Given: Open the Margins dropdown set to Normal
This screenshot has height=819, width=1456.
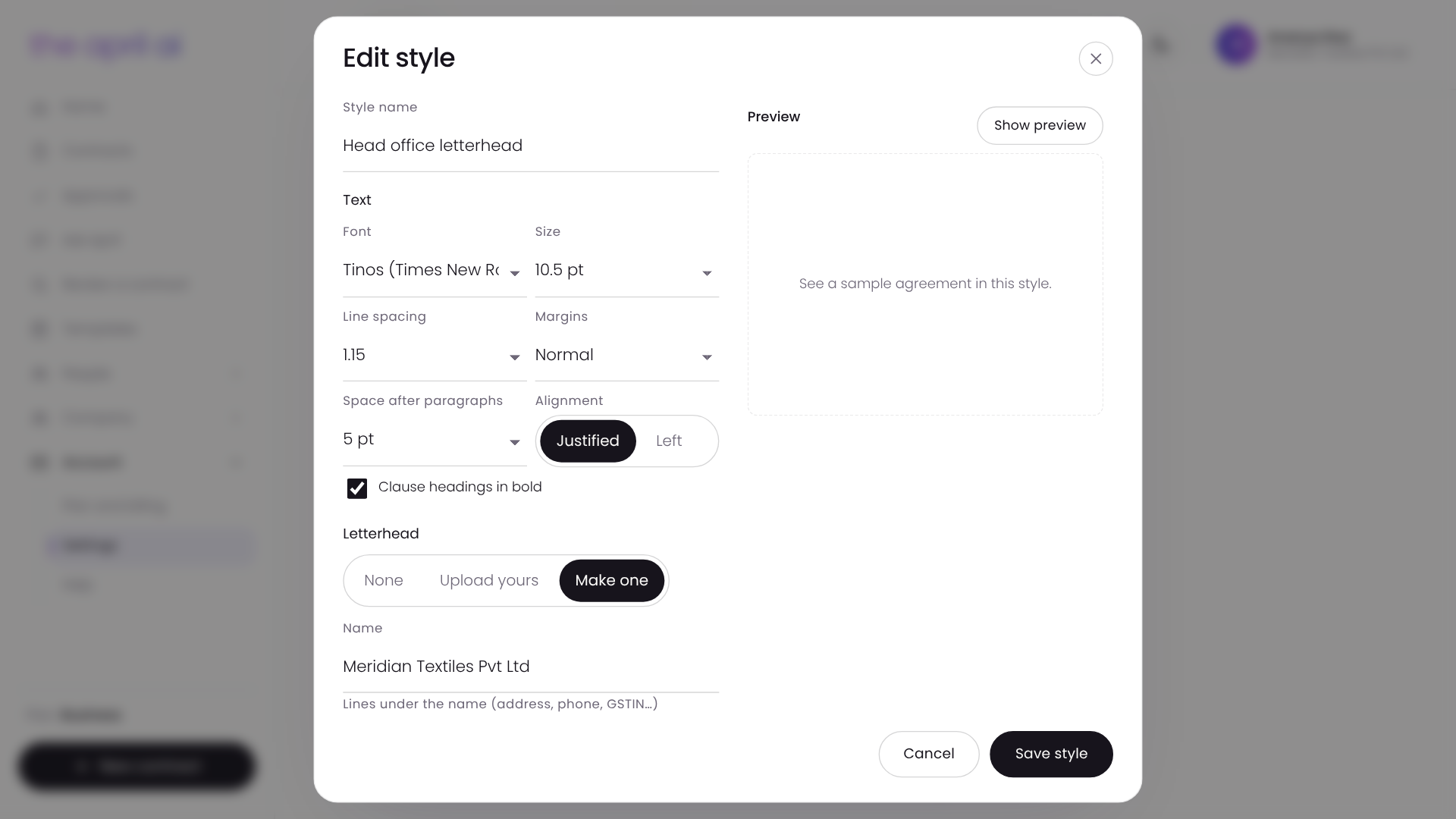Looking at the screenshot, I should tap(626, 355).
